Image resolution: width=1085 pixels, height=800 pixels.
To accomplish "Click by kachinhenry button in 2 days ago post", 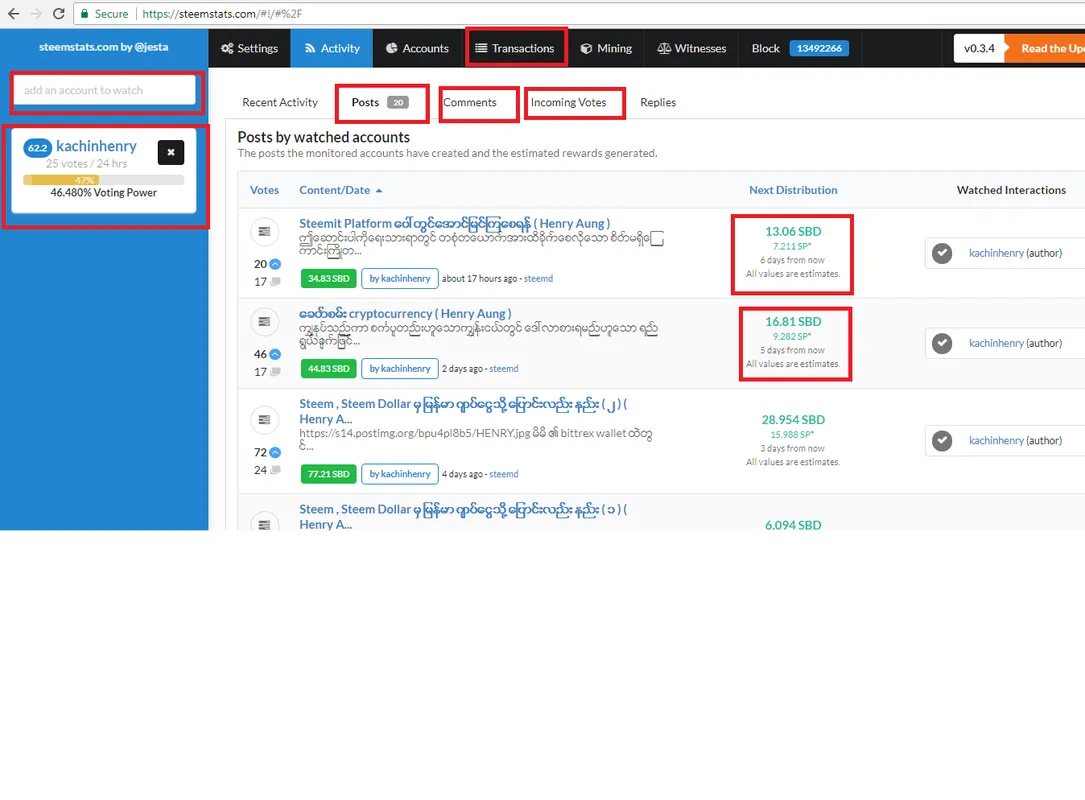I will tap(400, 368).
